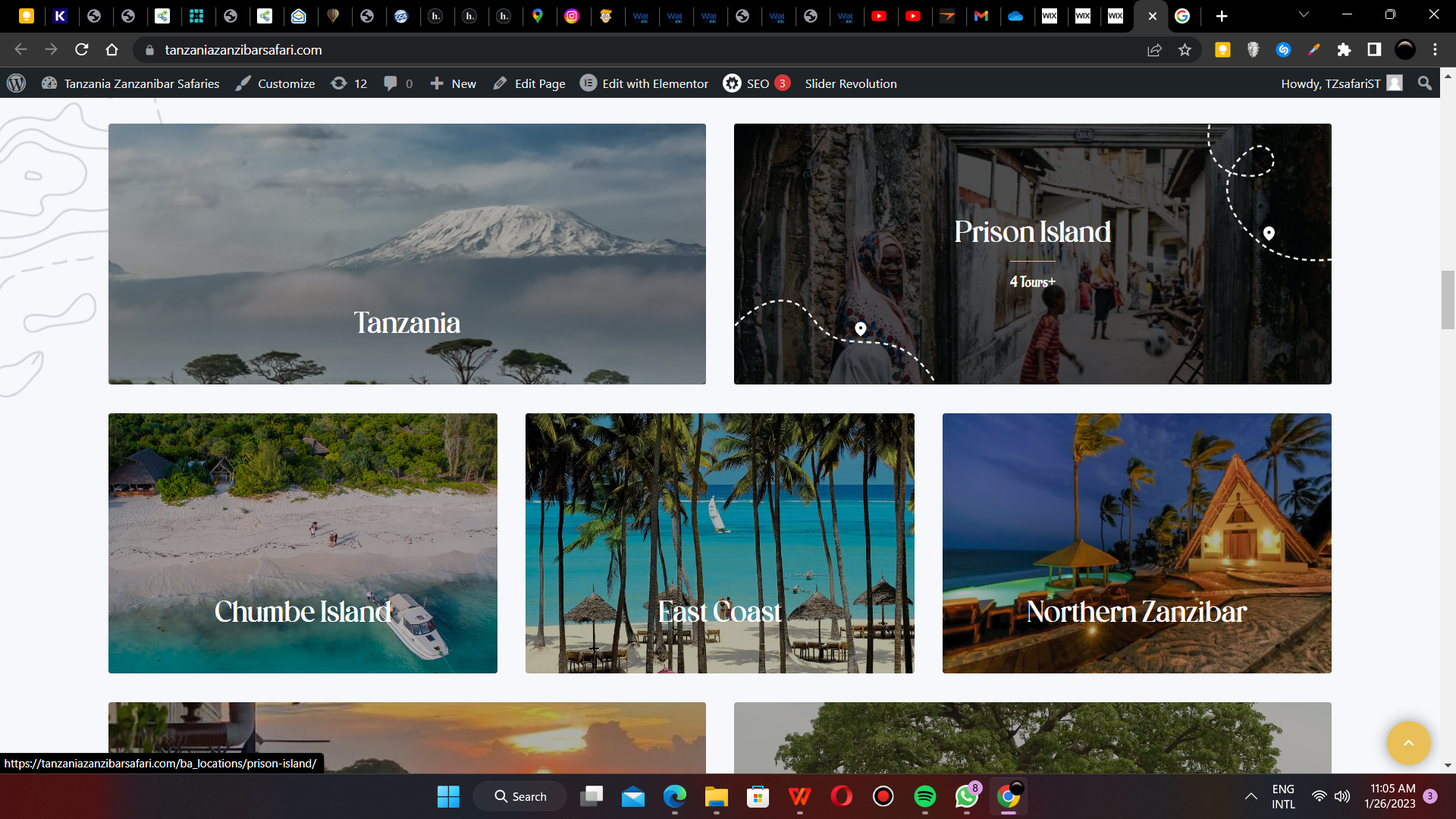This screenshot has width=1456, height=819.
Task: Reload the page with the refresh icon
Action: pos(82,50)
